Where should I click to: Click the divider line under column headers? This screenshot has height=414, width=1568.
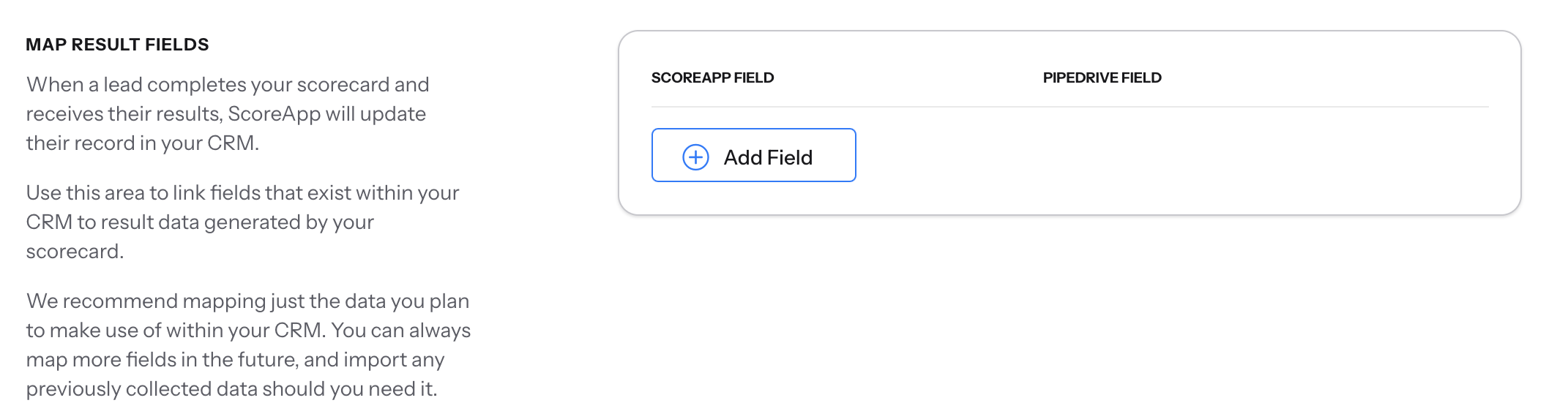(x=1069, y=107)
